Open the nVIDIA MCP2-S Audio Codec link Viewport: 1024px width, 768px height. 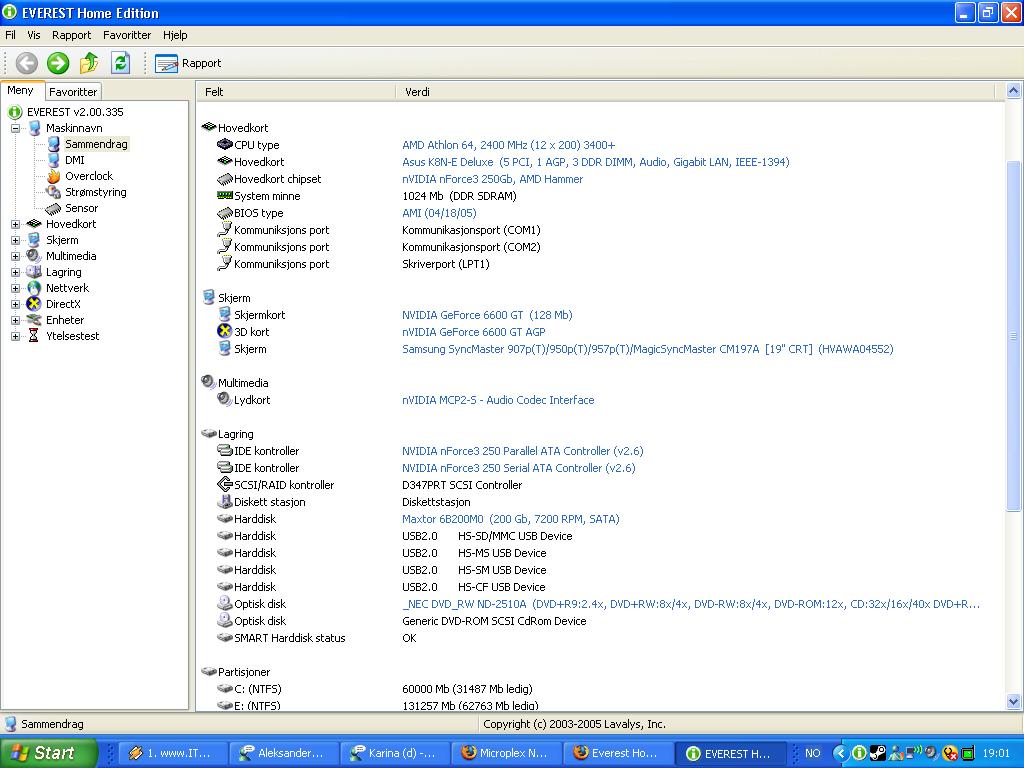point(498,400)
